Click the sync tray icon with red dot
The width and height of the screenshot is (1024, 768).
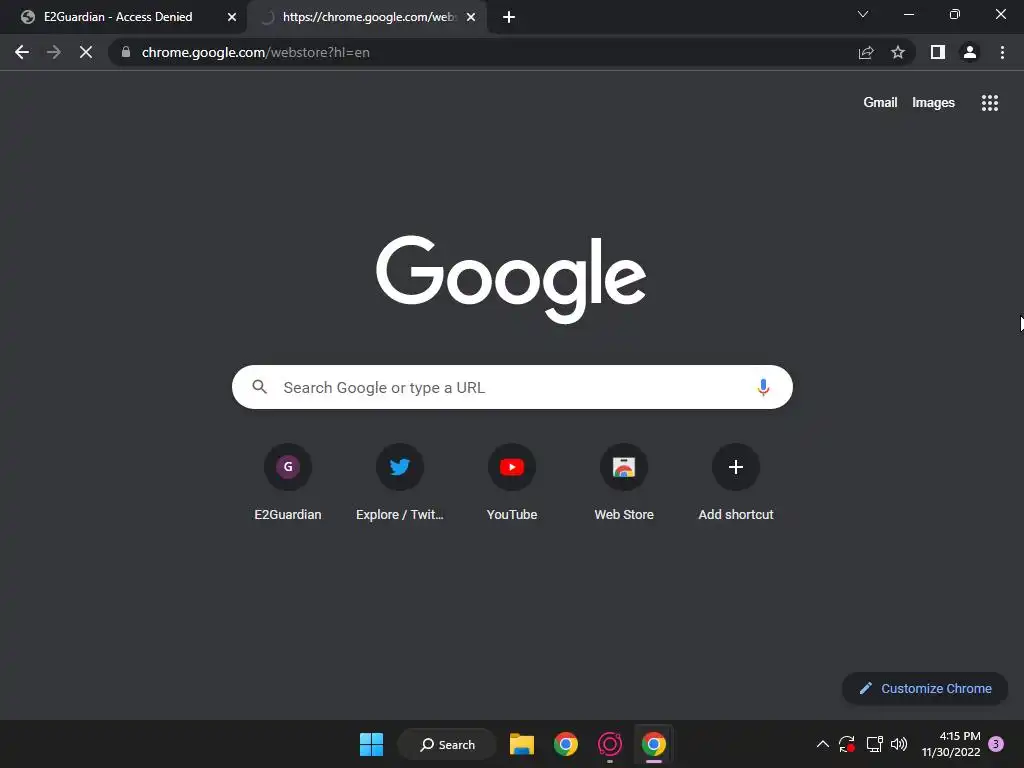[x=847, y=744]
